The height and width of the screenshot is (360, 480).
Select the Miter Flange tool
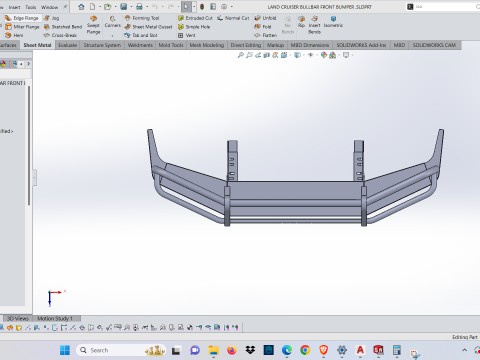(x=22, y=27)
